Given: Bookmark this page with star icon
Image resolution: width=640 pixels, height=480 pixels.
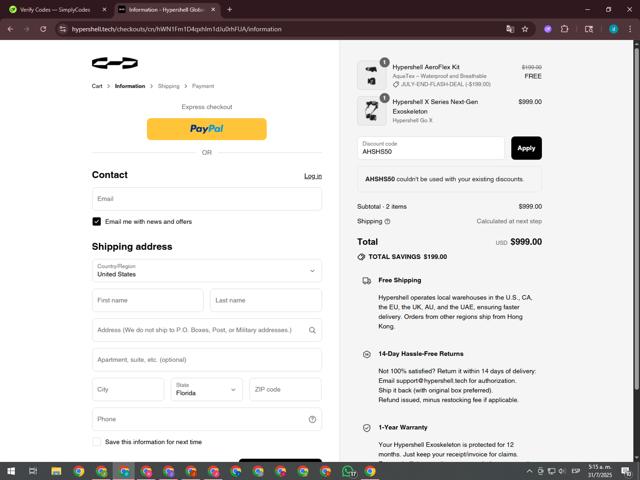Looking at the screenshot, I should pyautogui.click(x=525, y=29).
